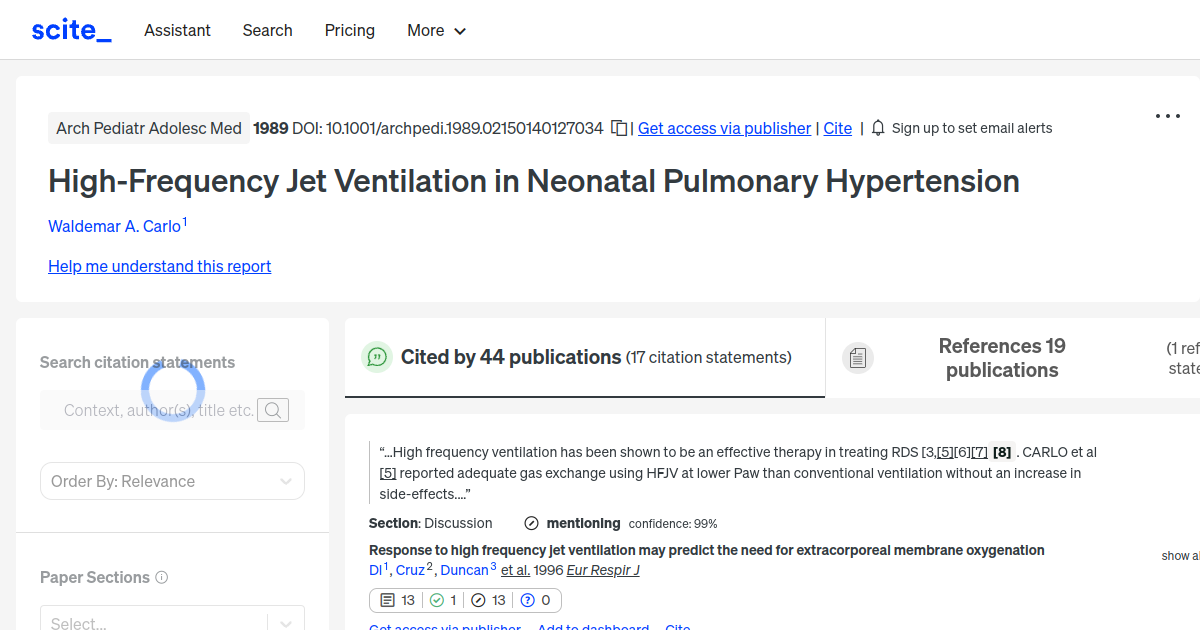Click the search magnifier in citation search

[x=273, y=410]
